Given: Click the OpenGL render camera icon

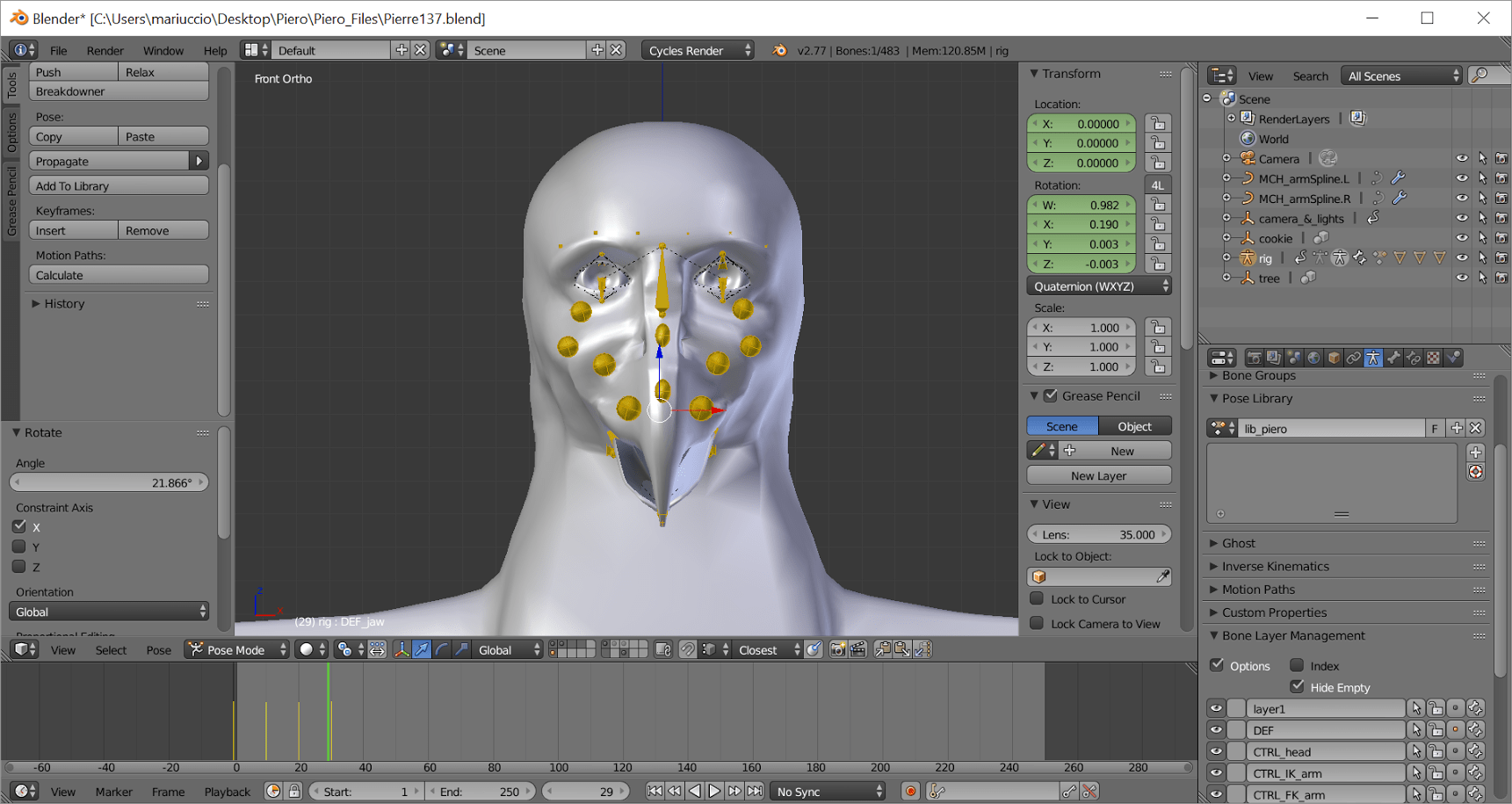Looking at the screenshot, I should (x=837, y=650).
